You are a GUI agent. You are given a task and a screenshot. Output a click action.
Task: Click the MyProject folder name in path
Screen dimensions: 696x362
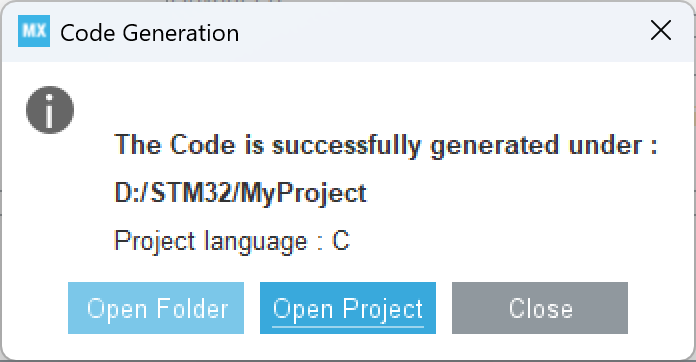(x=304, y=194)
